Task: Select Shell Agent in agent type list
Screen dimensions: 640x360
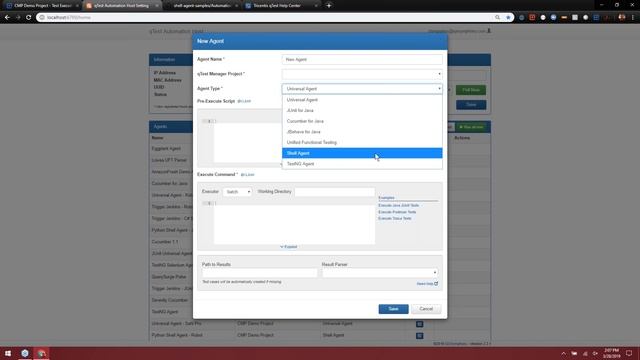Action: 362,153
